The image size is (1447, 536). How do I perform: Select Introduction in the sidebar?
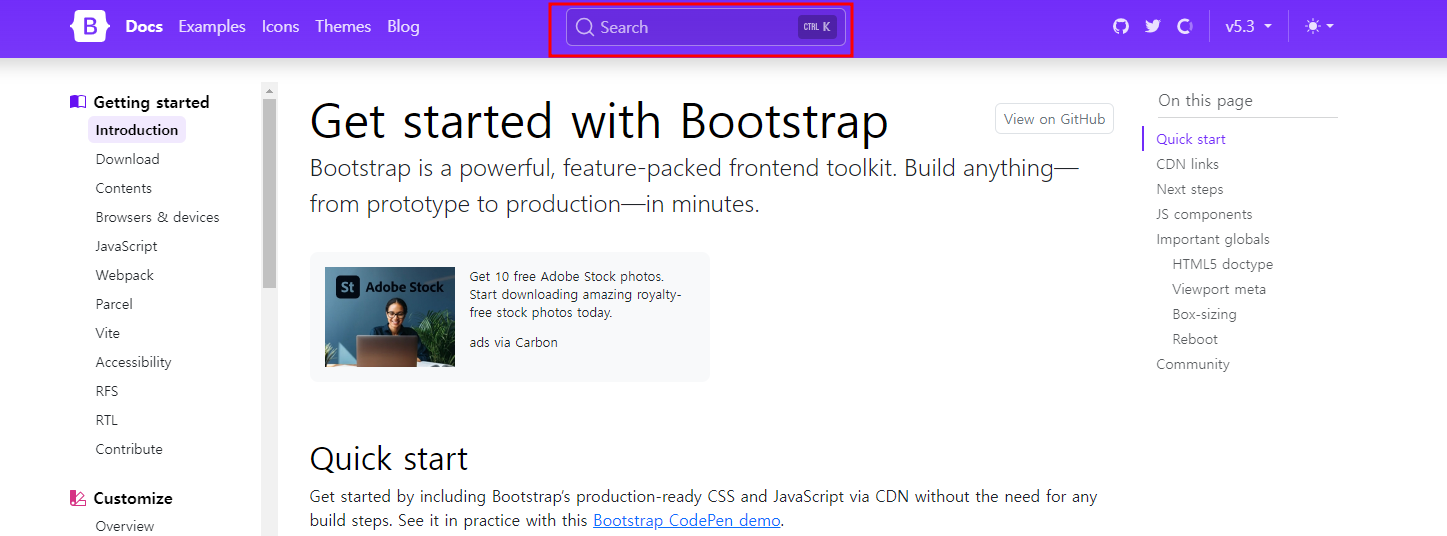click(x=137, y=130)
